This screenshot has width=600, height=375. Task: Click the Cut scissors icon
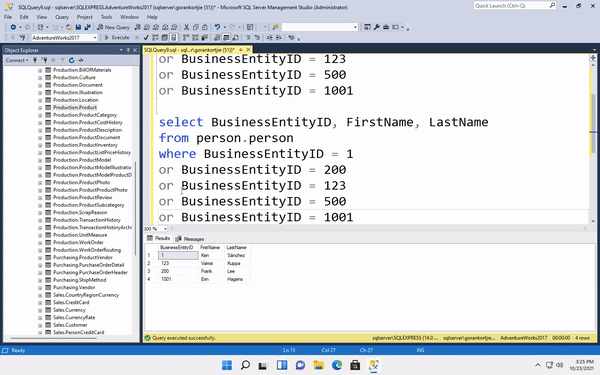click(186, 27)
